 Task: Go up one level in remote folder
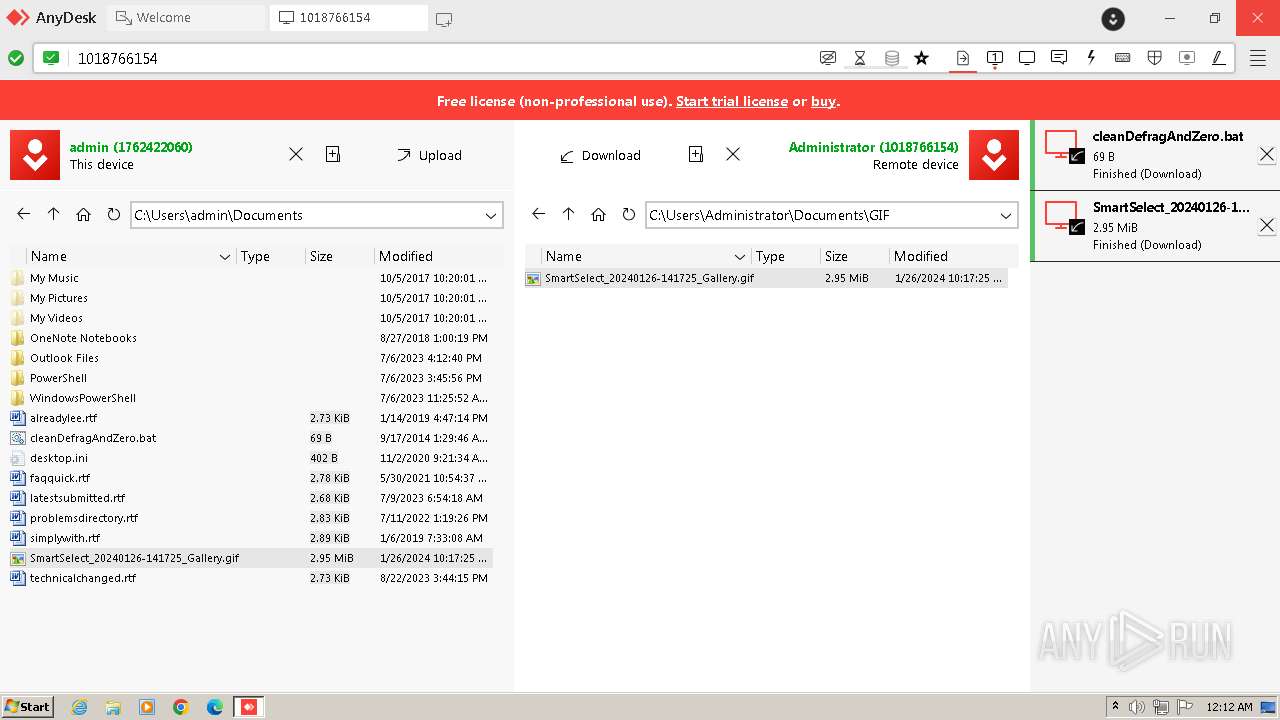tap(569, 214)
